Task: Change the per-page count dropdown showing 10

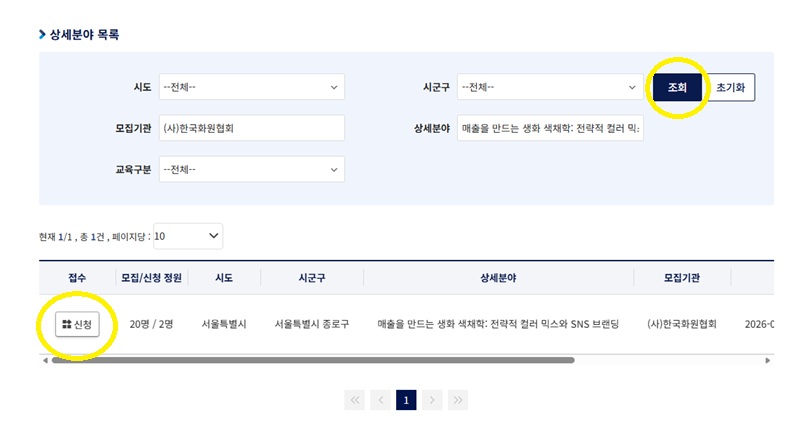Action: tap(188, 236)
